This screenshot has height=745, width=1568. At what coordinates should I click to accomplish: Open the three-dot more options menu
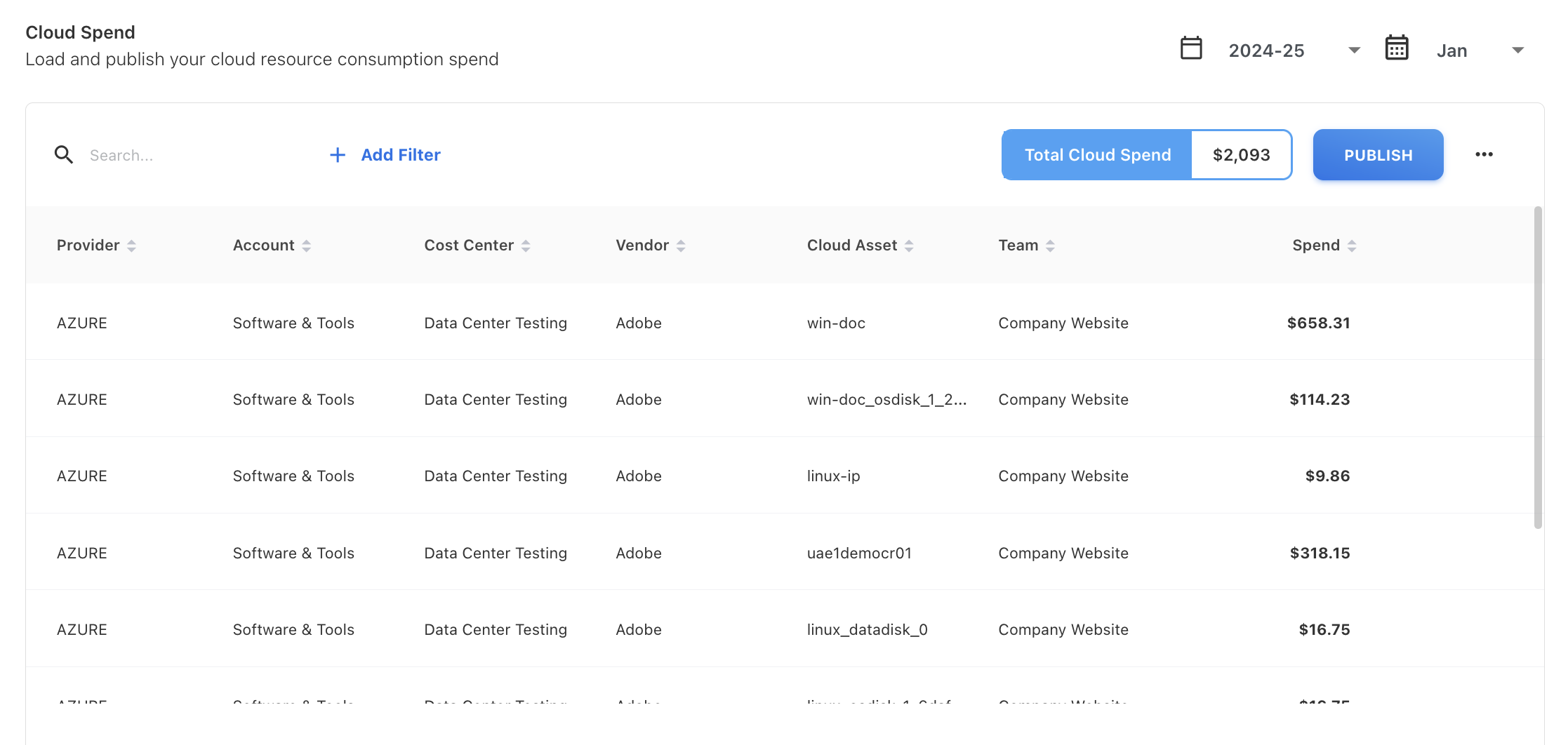pos(1484,155)
